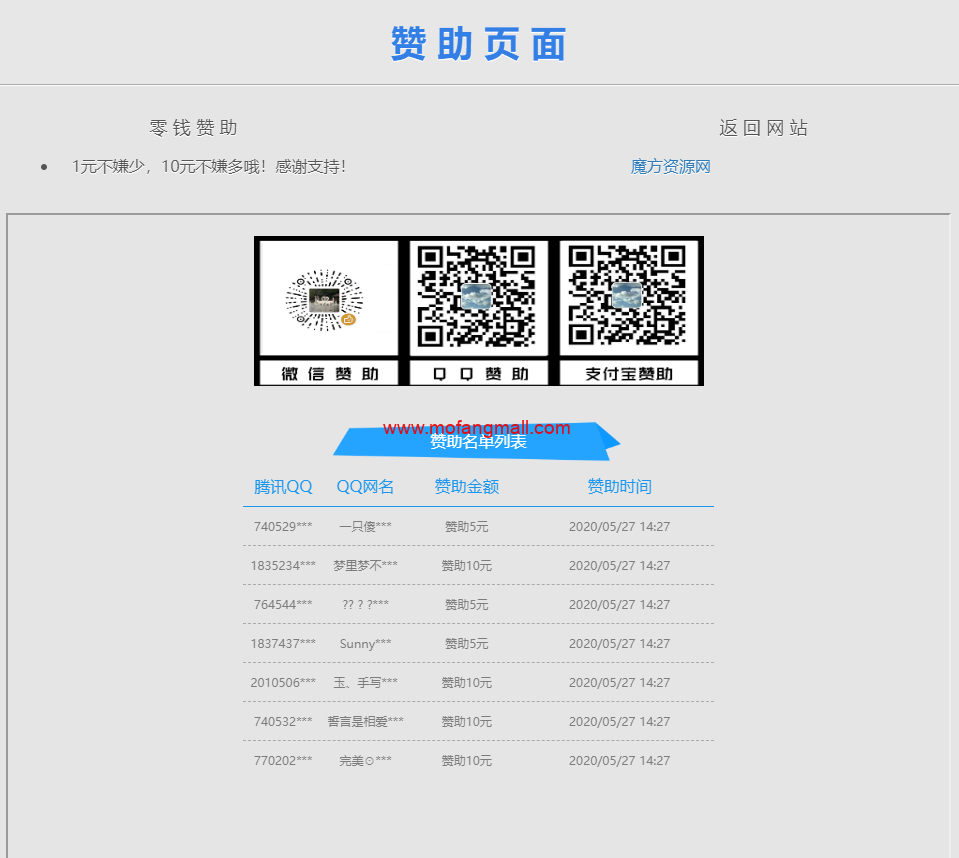Click the 赞助金额 column header
Viewport: 959px width, 858px height.
point(467,487)
